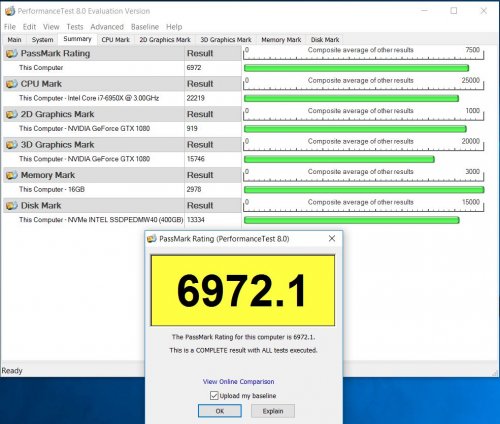The width and height of the screenshot is (500, 424).
Task: Click the Memory Mark green result bar
Action: tap(364, 190)
